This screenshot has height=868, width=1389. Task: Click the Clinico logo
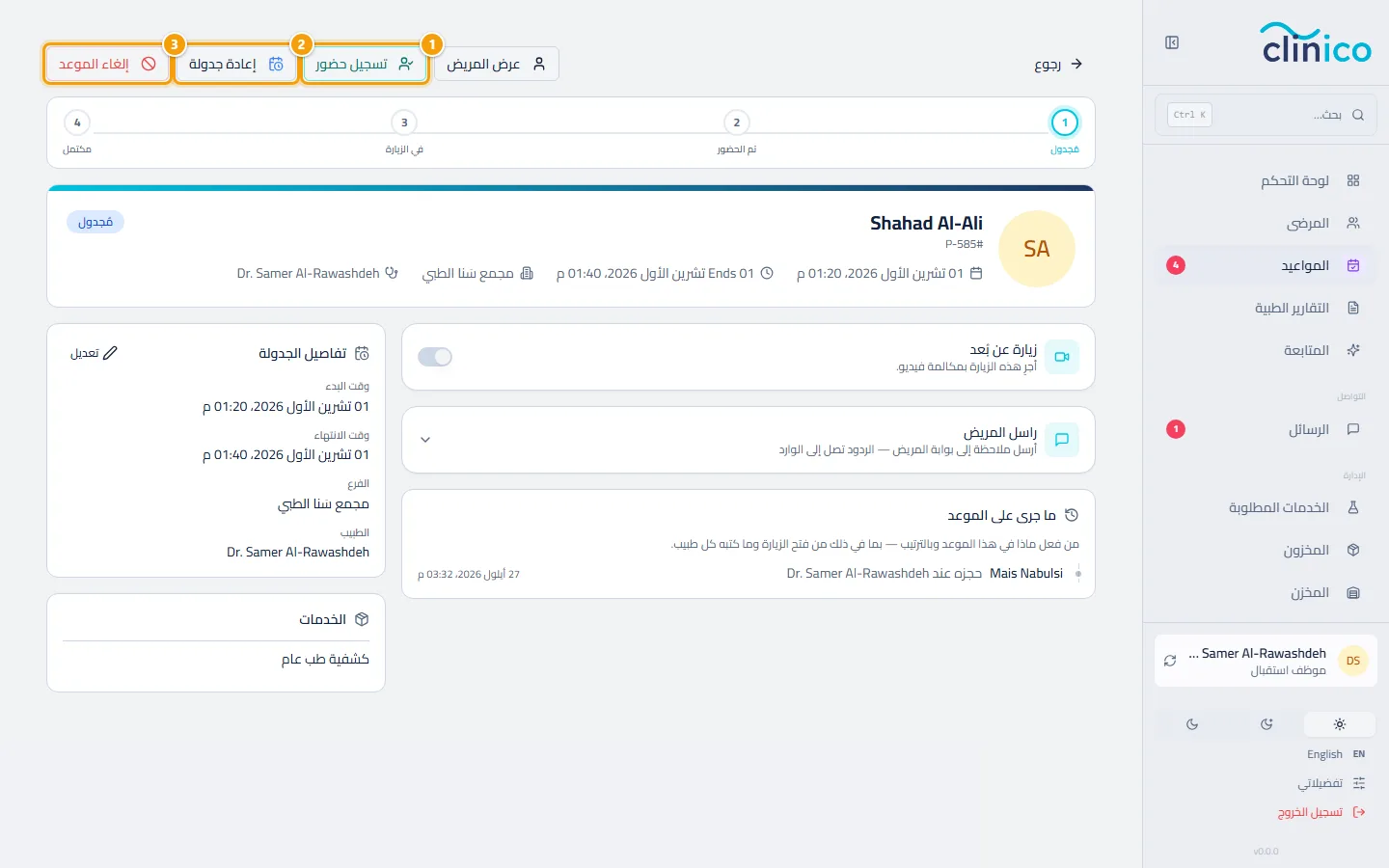(1317, 43)
